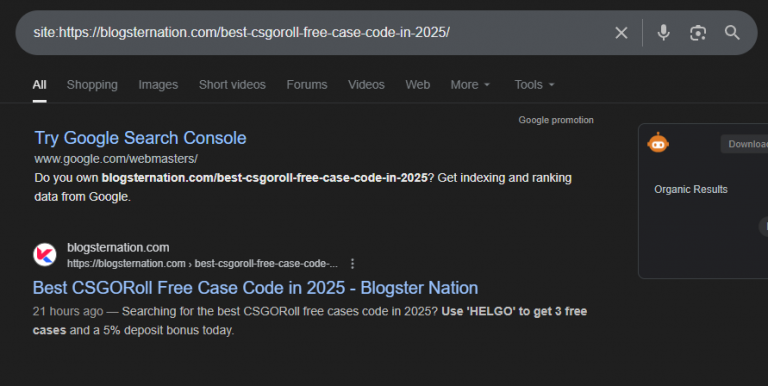Open the Videos tab

click(x=366, y=85)
